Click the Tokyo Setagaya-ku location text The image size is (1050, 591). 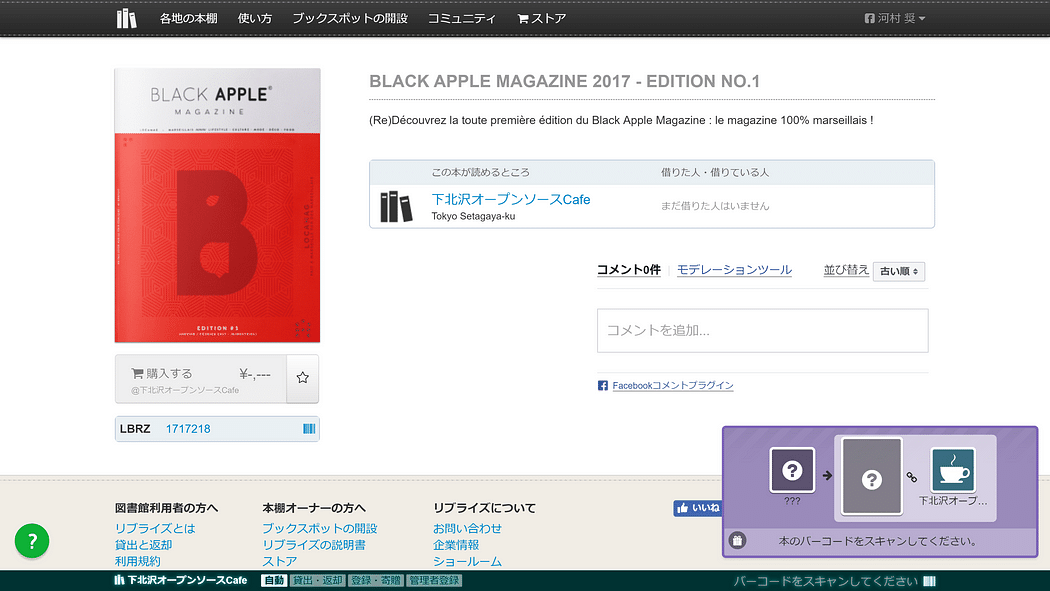coord(473,216)
